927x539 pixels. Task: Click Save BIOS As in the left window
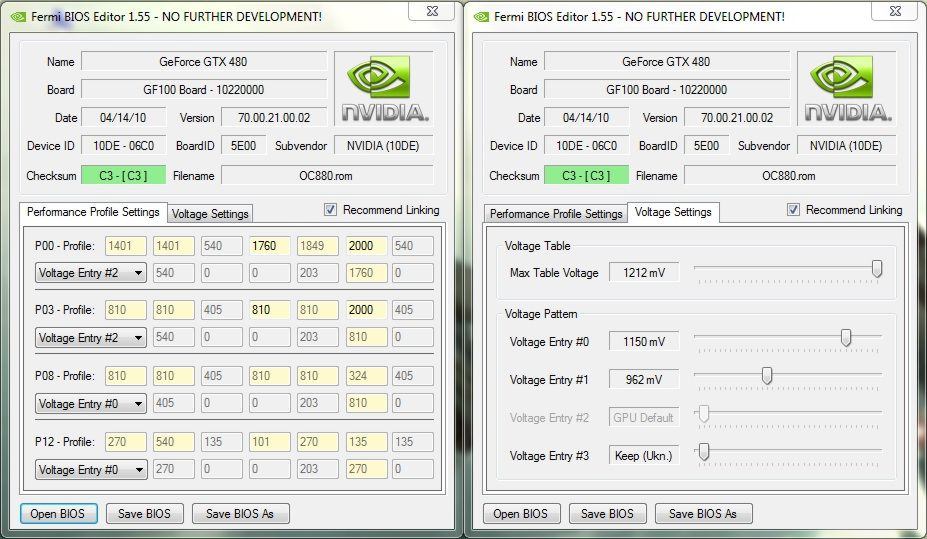(x=240, y=514)
